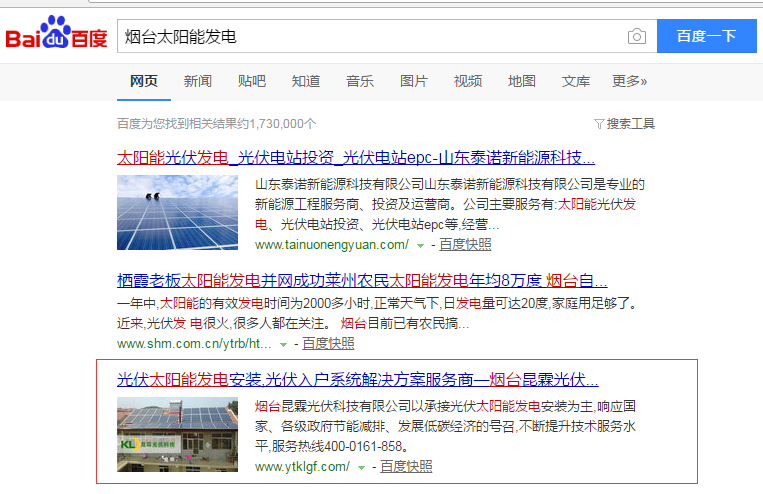Open 百度快照 for ytklgf.com result
The image size is (763, 494).
pyautogui.click(x=406, y=467)
